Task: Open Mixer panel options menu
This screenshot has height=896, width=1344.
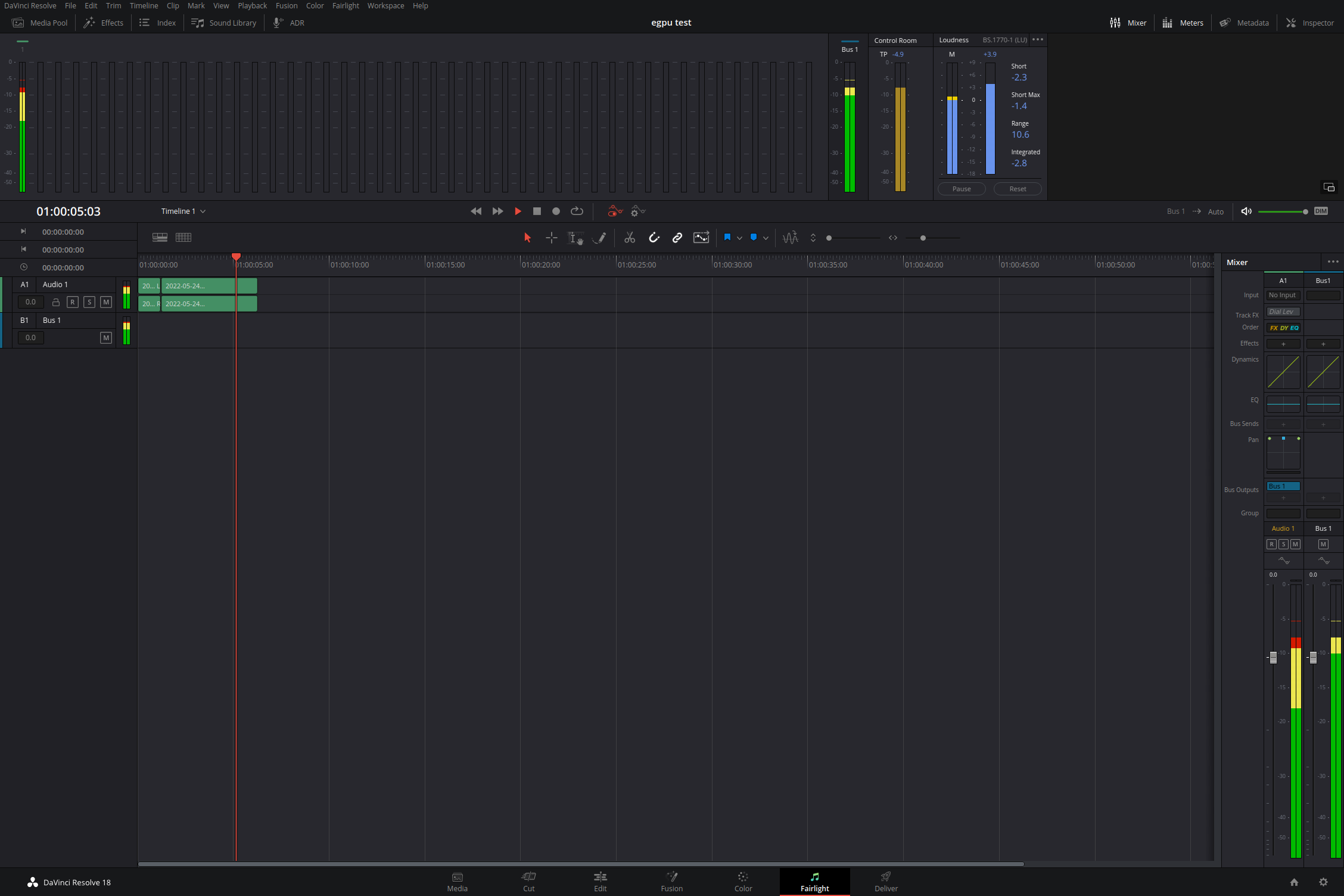Action: [x=1333, y=262]
